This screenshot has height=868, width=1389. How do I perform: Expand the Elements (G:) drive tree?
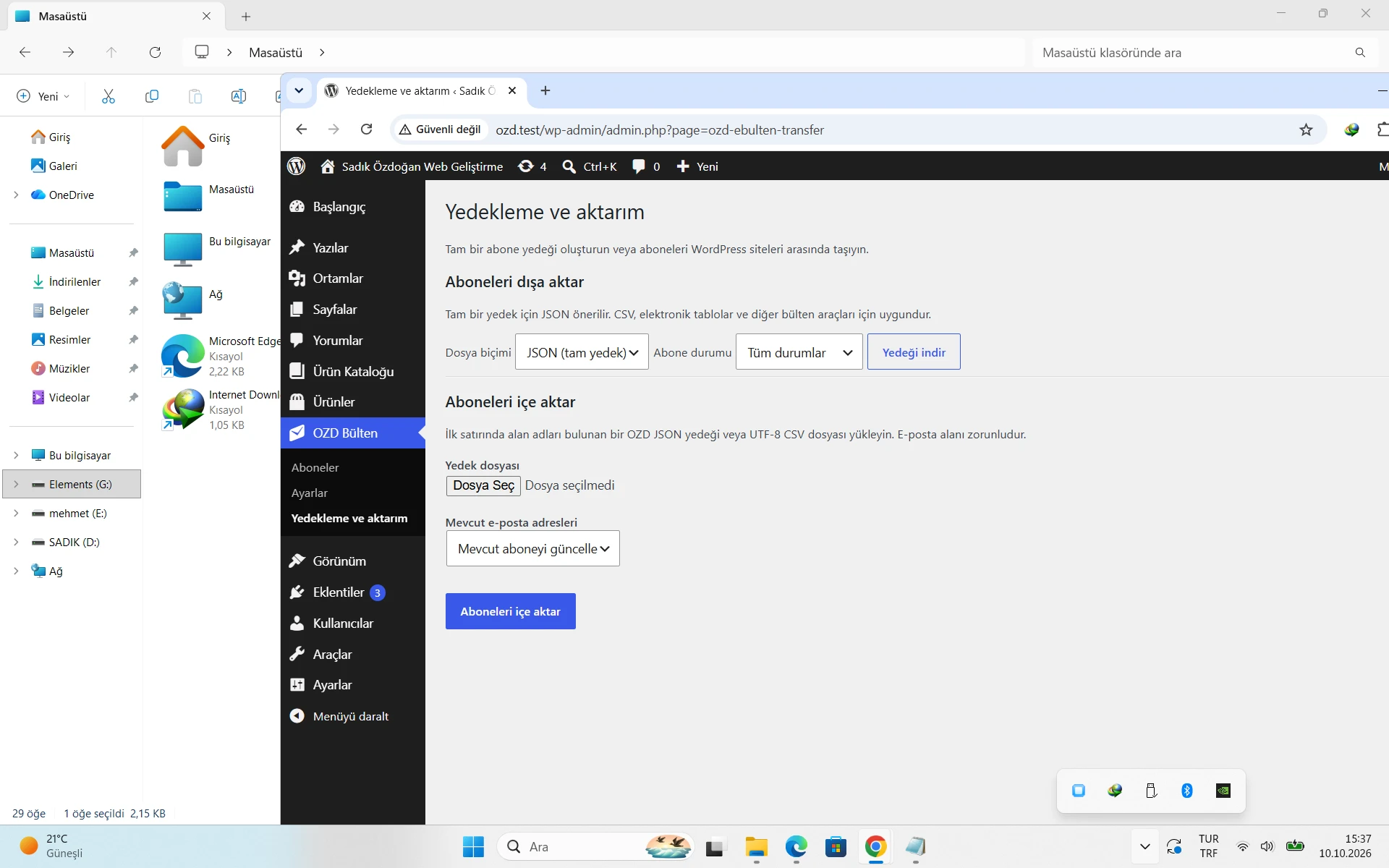point(16,484)
